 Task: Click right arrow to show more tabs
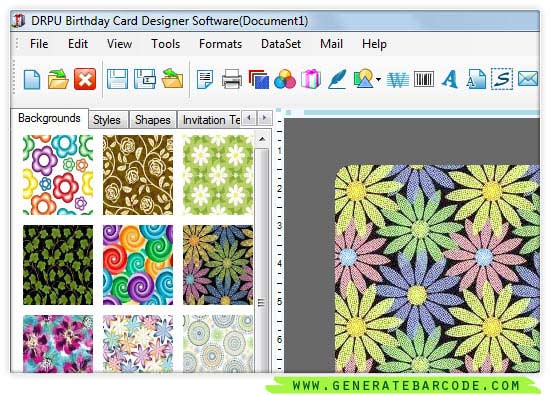pos(265,118)
